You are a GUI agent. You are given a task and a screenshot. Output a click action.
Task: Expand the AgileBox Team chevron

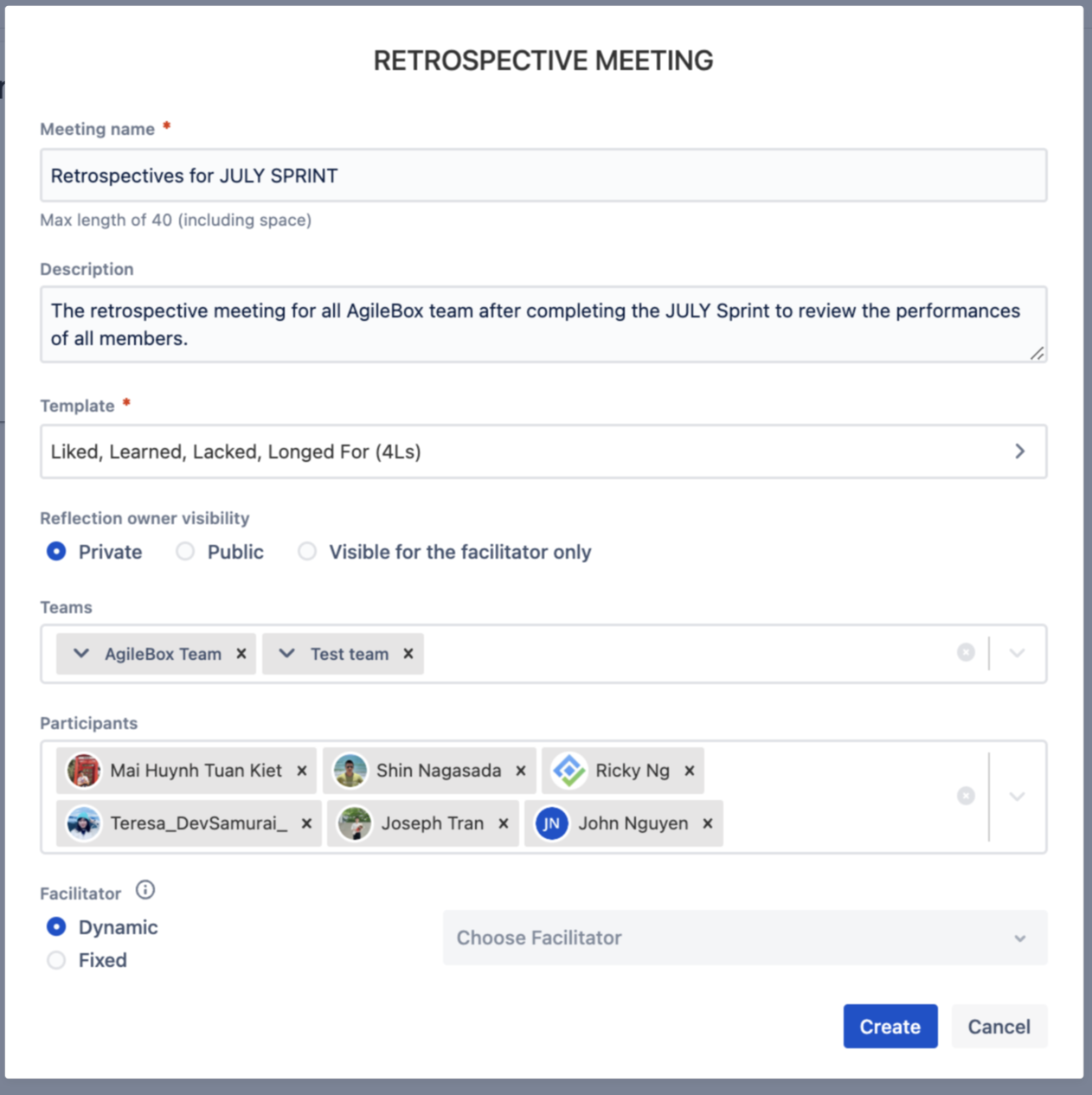coord(81,654)
